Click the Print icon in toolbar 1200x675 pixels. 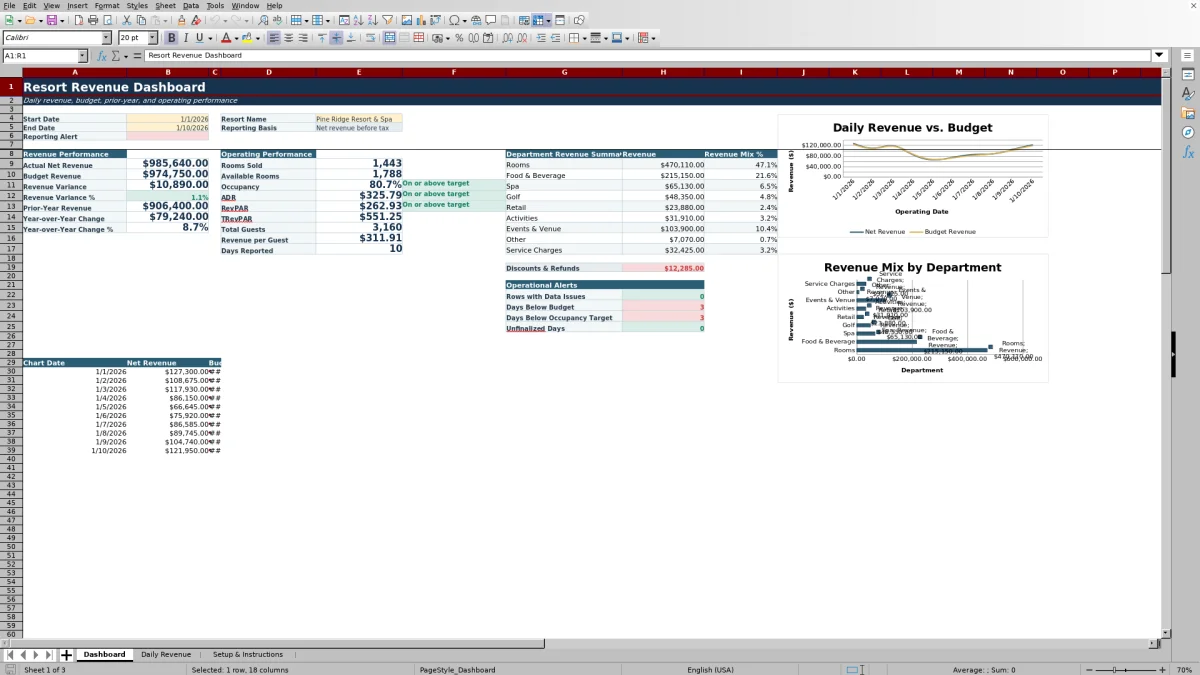[93, 20]
